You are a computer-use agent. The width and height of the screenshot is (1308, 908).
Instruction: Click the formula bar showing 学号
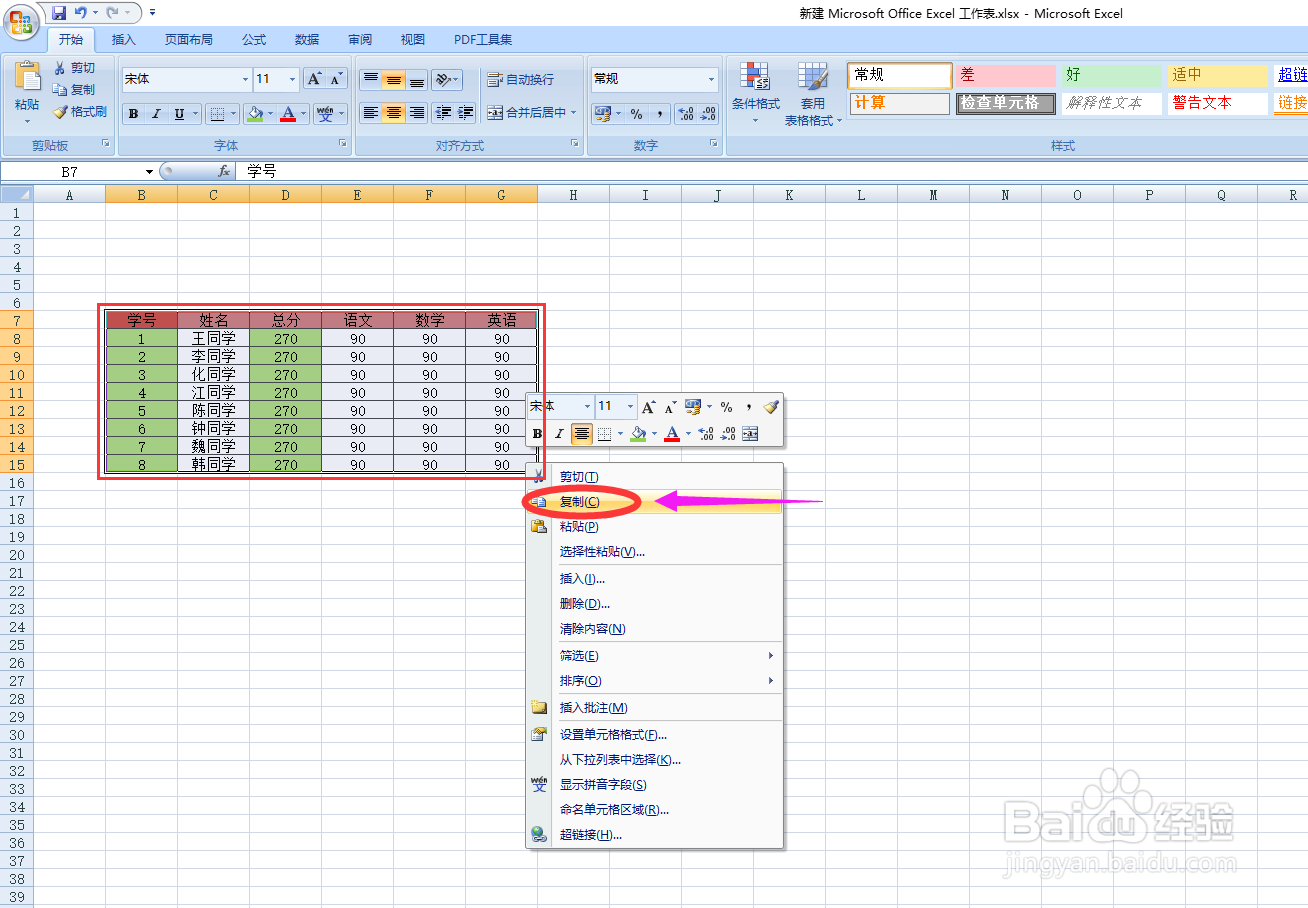click(772, 171)
